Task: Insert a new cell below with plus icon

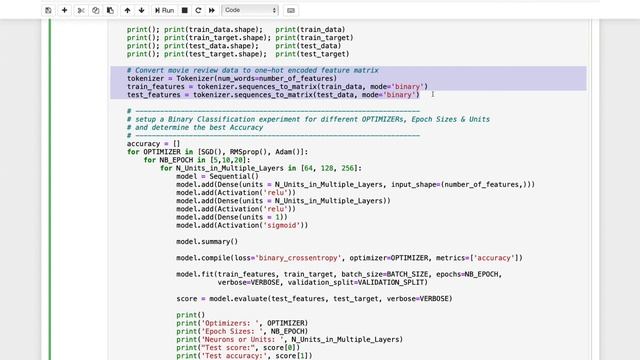Action: click(x=64, y=10)
